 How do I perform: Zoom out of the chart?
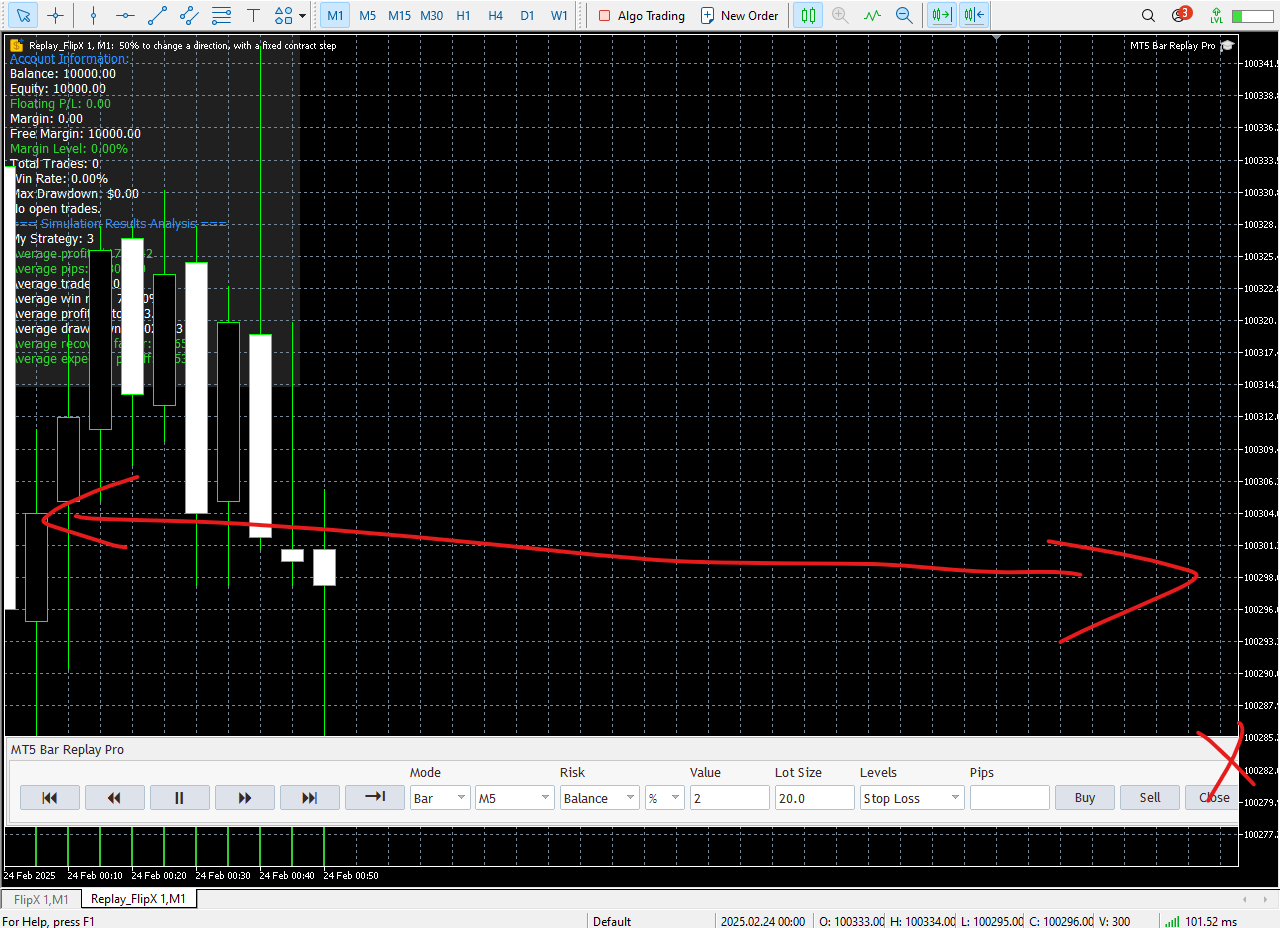[x=904, y=15]
